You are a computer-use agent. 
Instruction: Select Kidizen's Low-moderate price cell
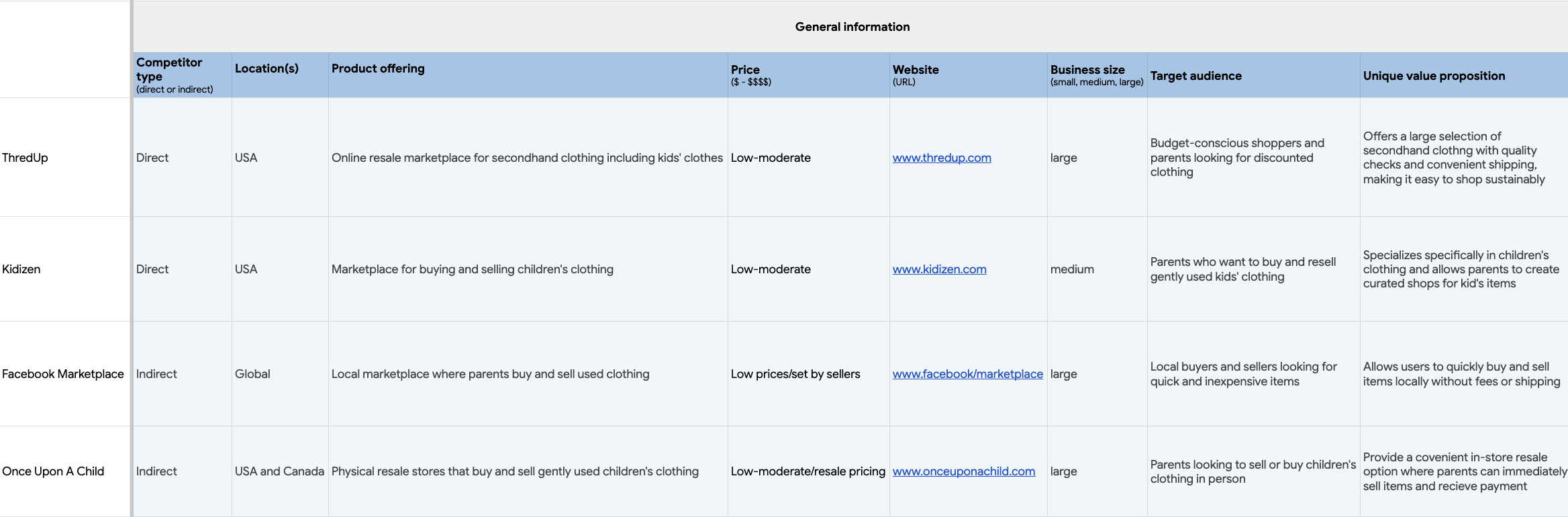point(809,269)
